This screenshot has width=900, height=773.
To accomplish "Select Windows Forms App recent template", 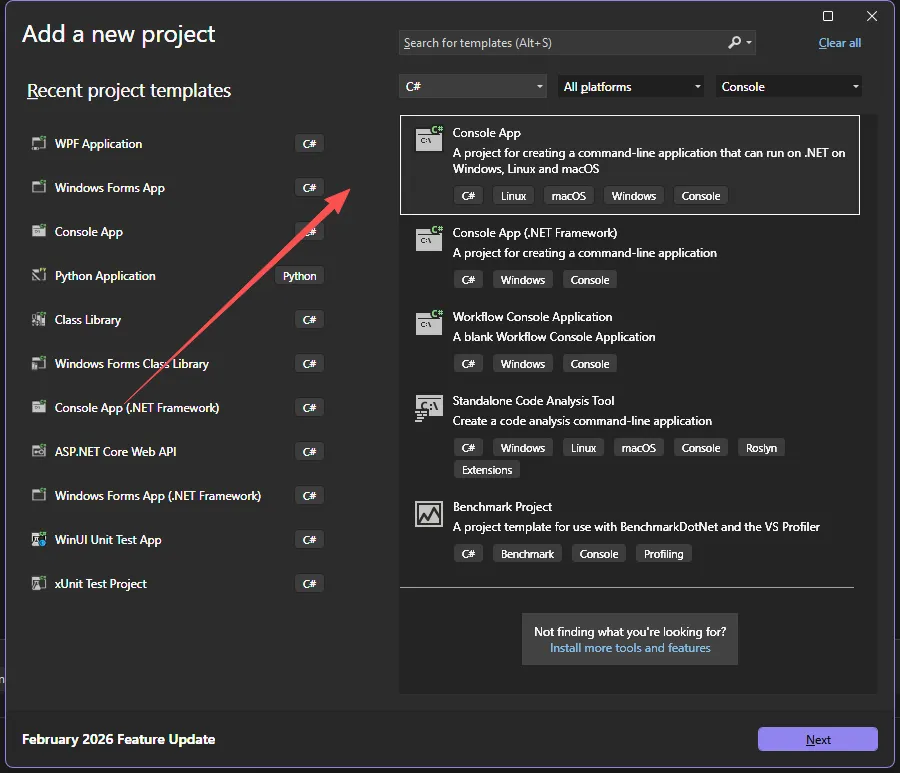I will click(x=110, y=188).
